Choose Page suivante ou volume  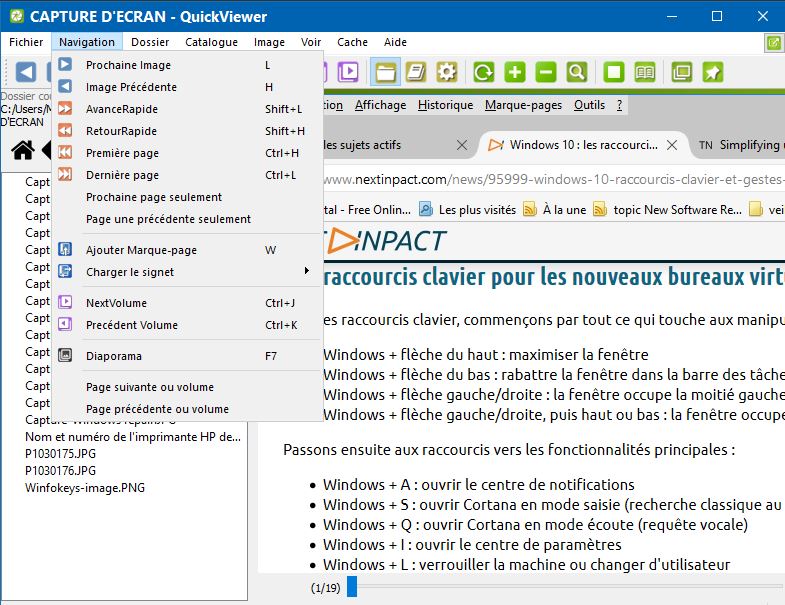tap(188, 387)
